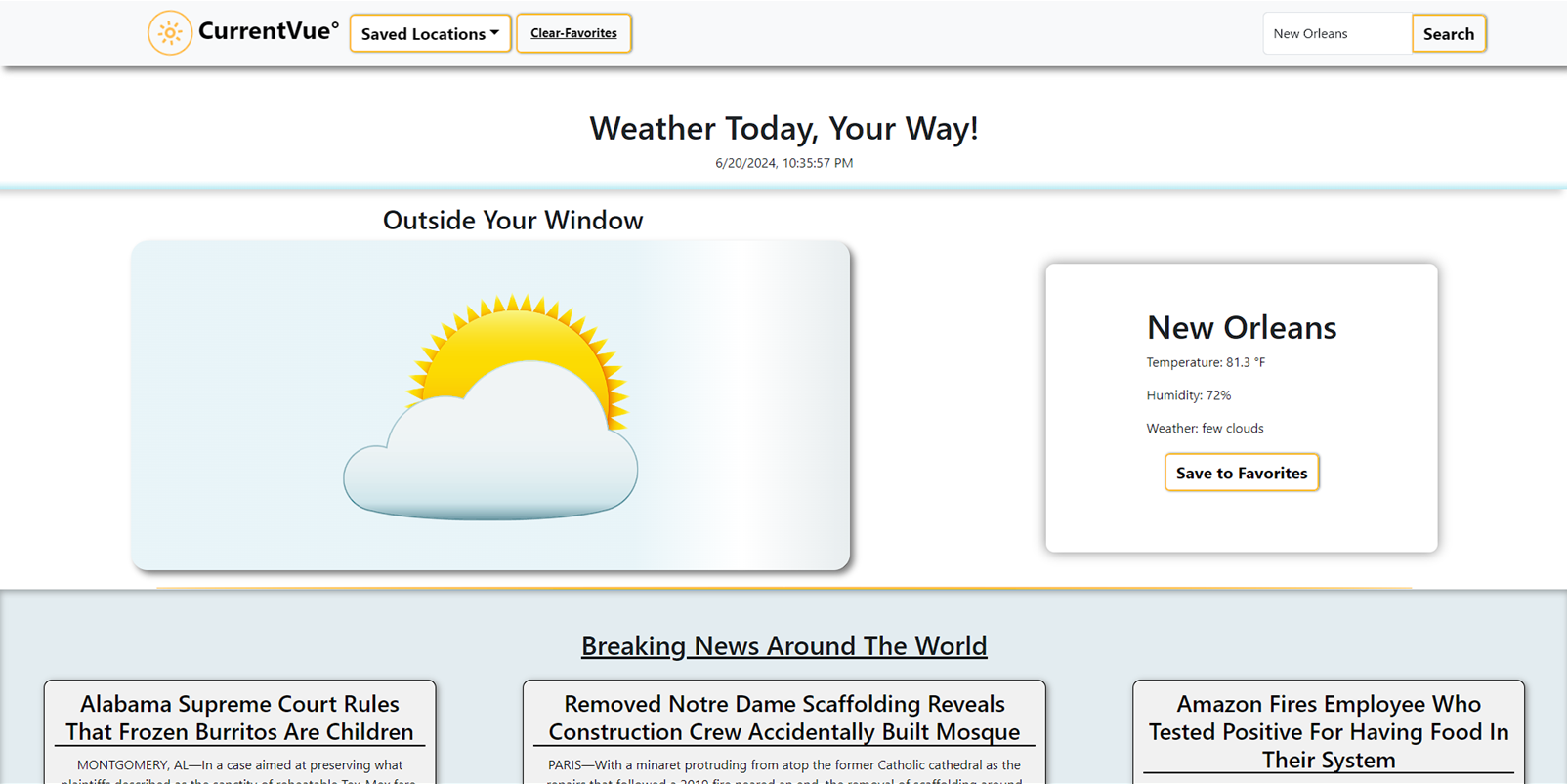Open the Notre Dame Scaffolding headline
Screen dimensions: 1567x784
point(783,718)
